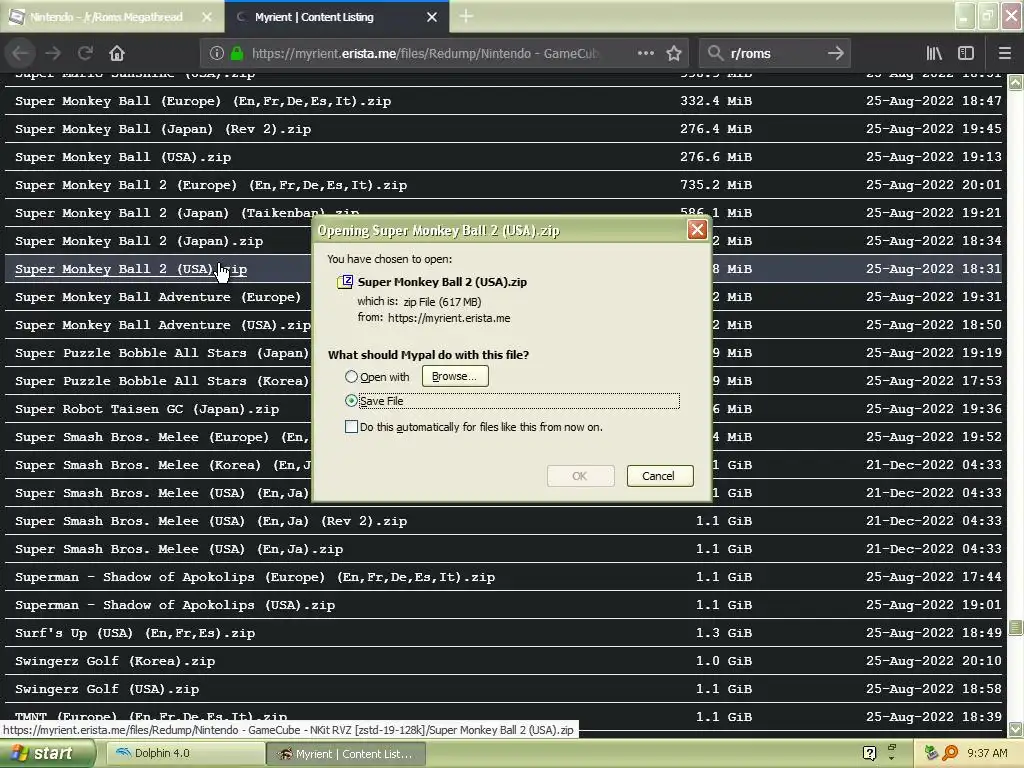Click scrollbar down arrow on page
Screen dimensions: 1024x768
[x=1015, y=729]
